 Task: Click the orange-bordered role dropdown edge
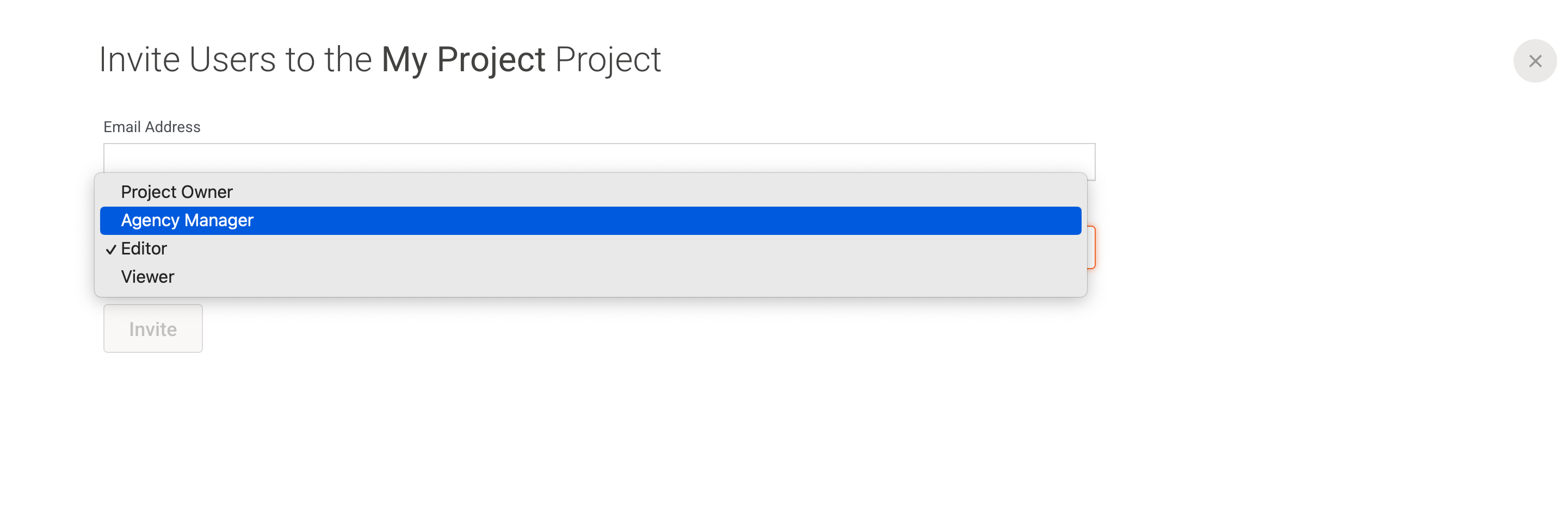[x=1091, y=247]
